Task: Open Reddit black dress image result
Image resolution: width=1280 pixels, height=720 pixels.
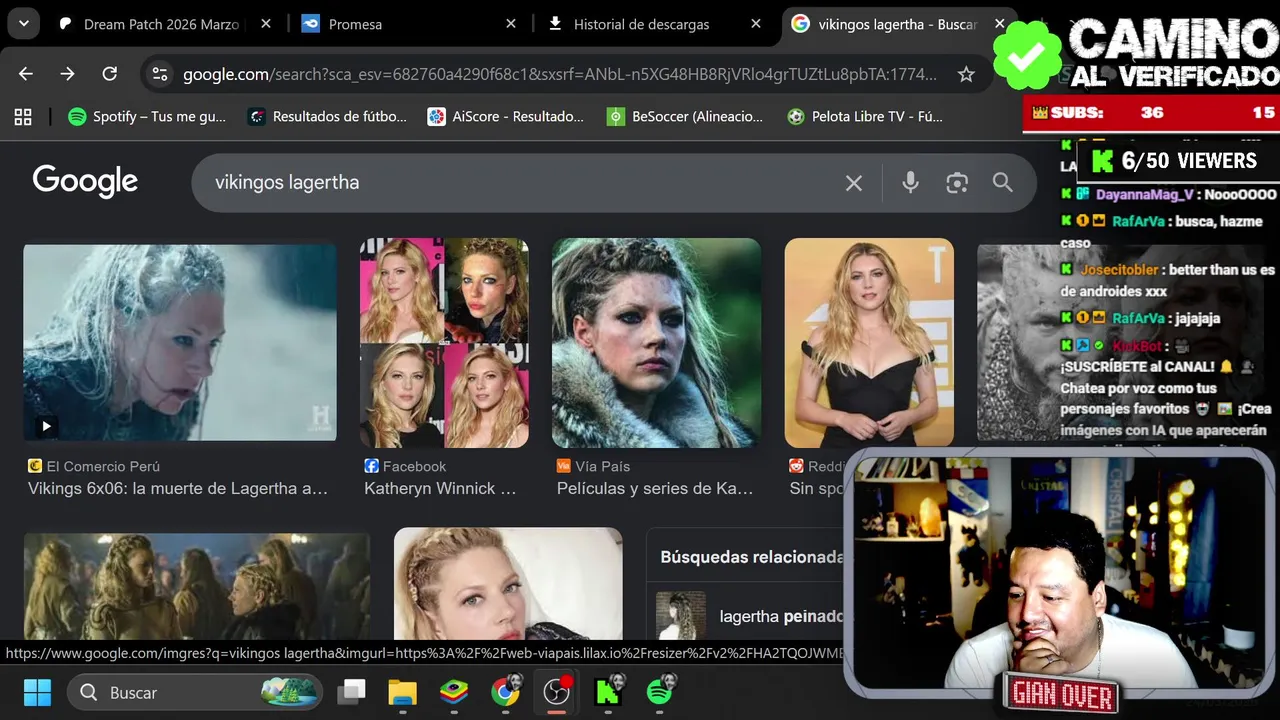Action: pos(869,343)
